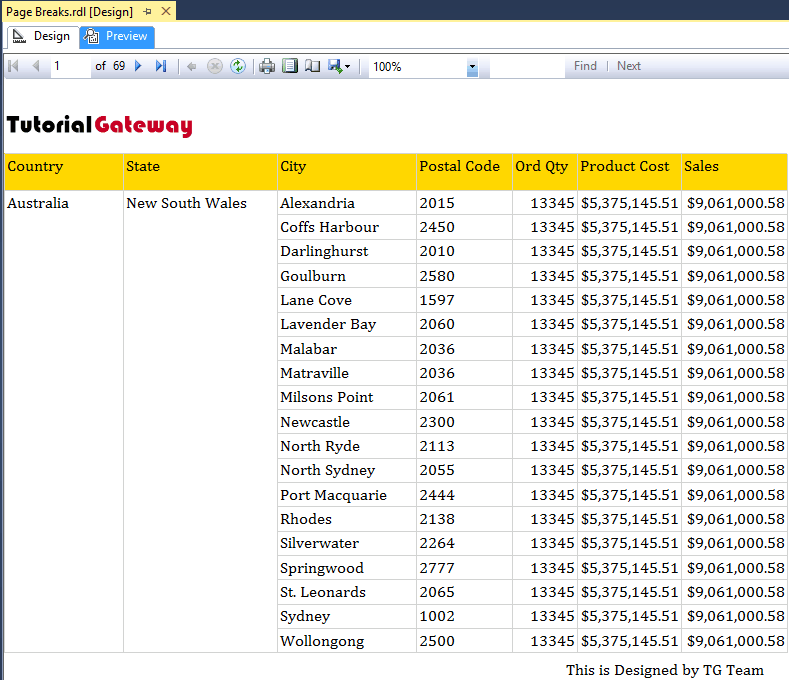Go to the first page of report

13,66
